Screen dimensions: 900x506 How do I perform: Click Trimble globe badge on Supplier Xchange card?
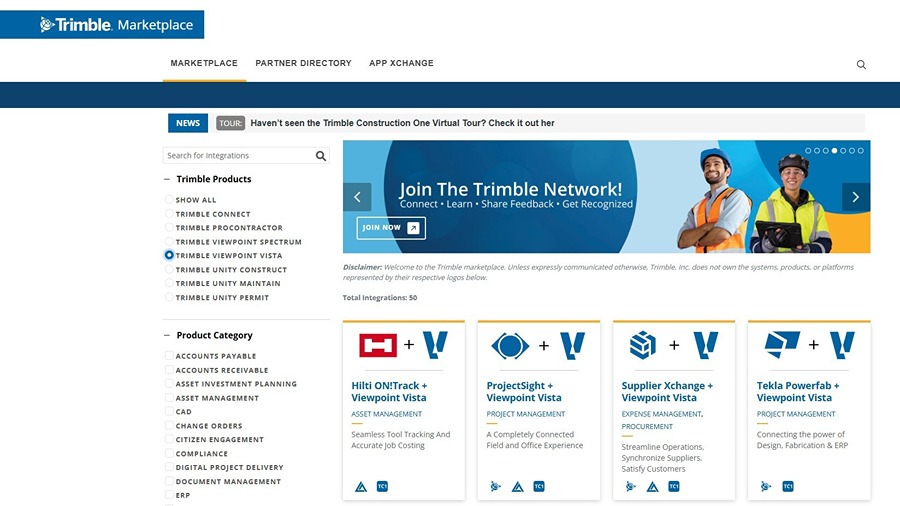(631, 486)
